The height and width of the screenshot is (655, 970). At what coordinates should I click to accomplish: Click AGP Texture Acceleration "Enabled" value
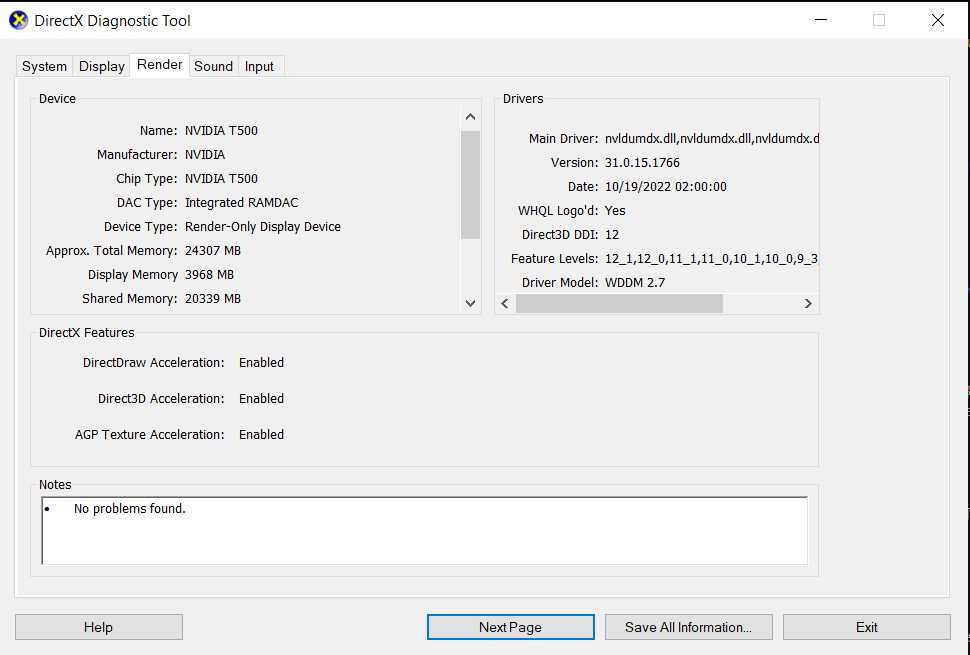[262, 434]
